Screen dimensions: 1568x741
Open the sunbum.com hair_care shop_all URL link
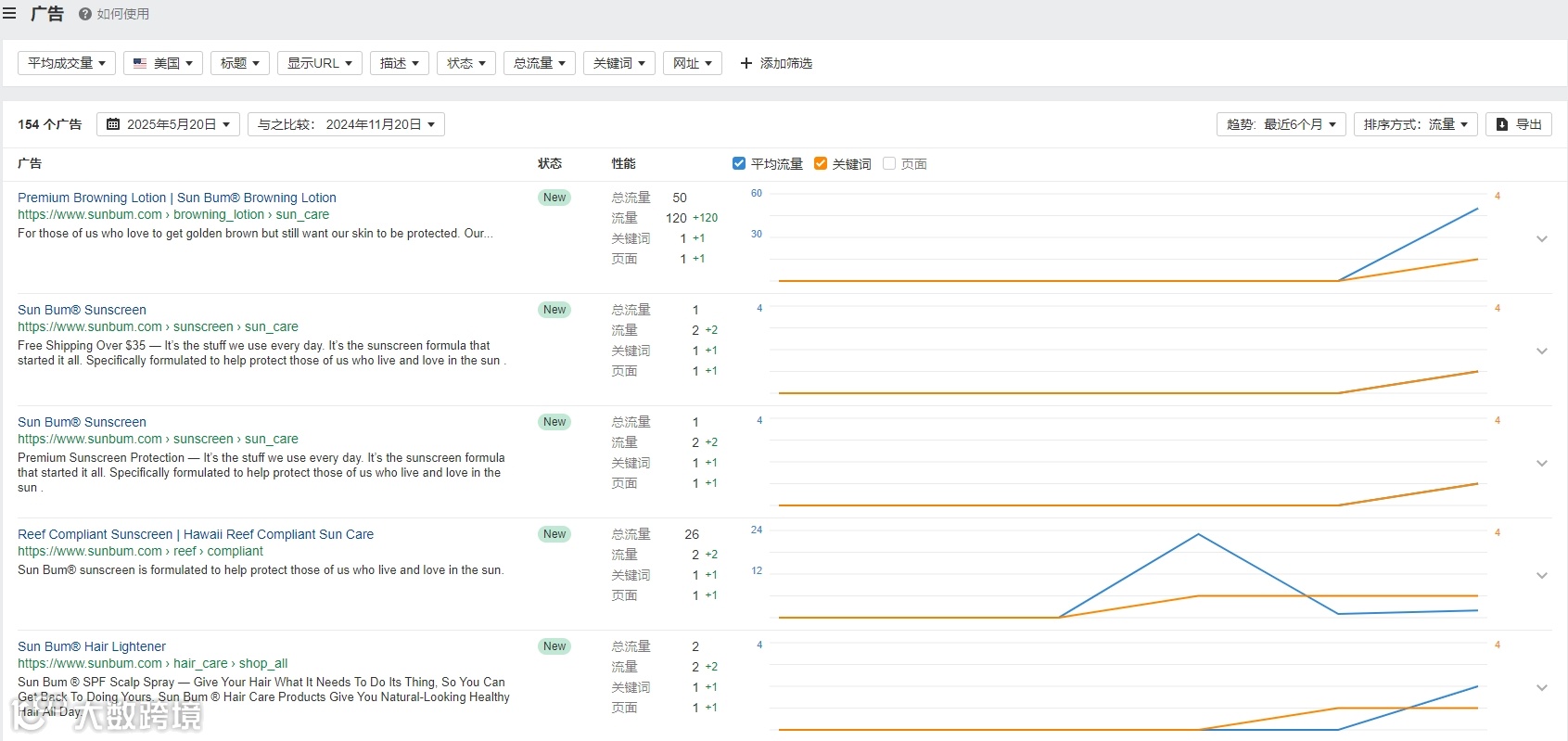tap(153, 663)
